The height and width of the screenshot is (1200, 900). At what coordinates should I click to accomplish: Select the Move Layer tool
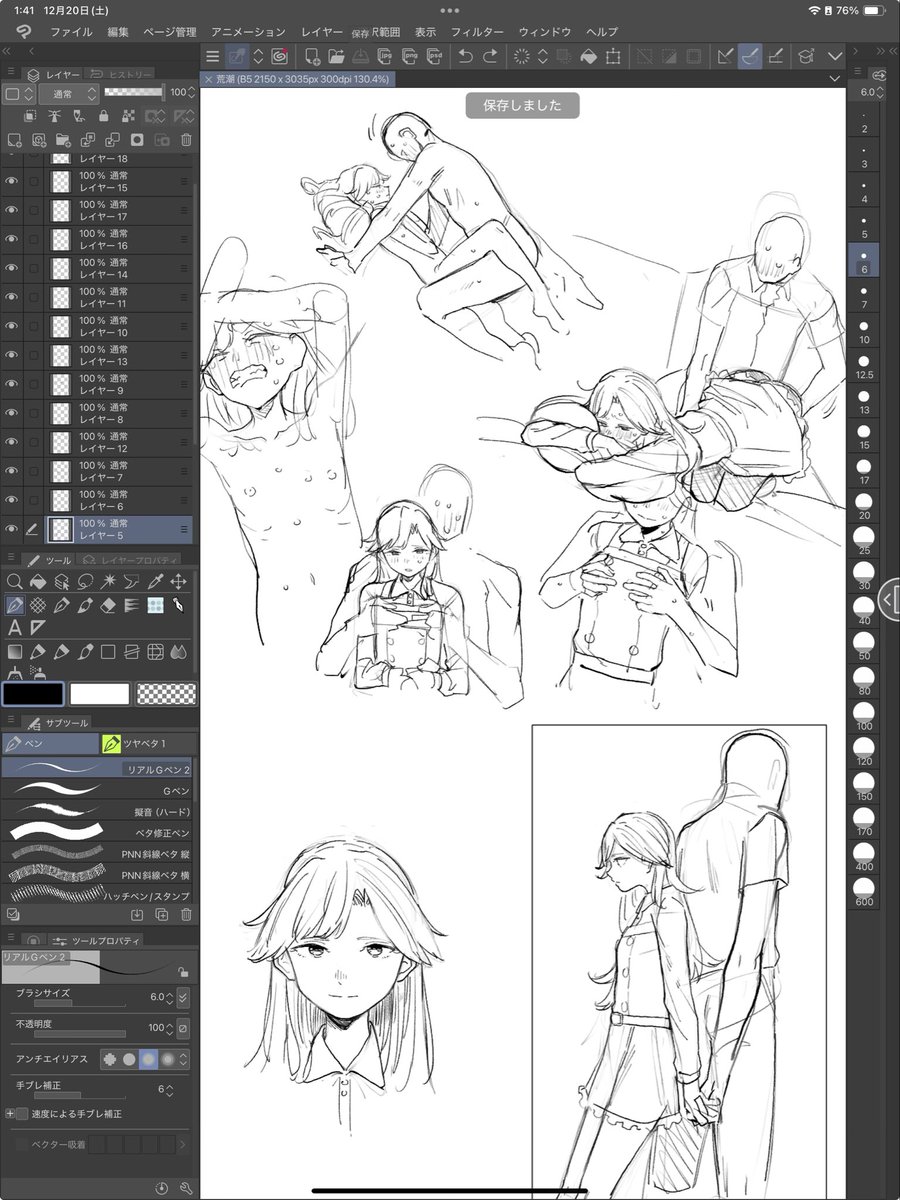tap(179, 581)
